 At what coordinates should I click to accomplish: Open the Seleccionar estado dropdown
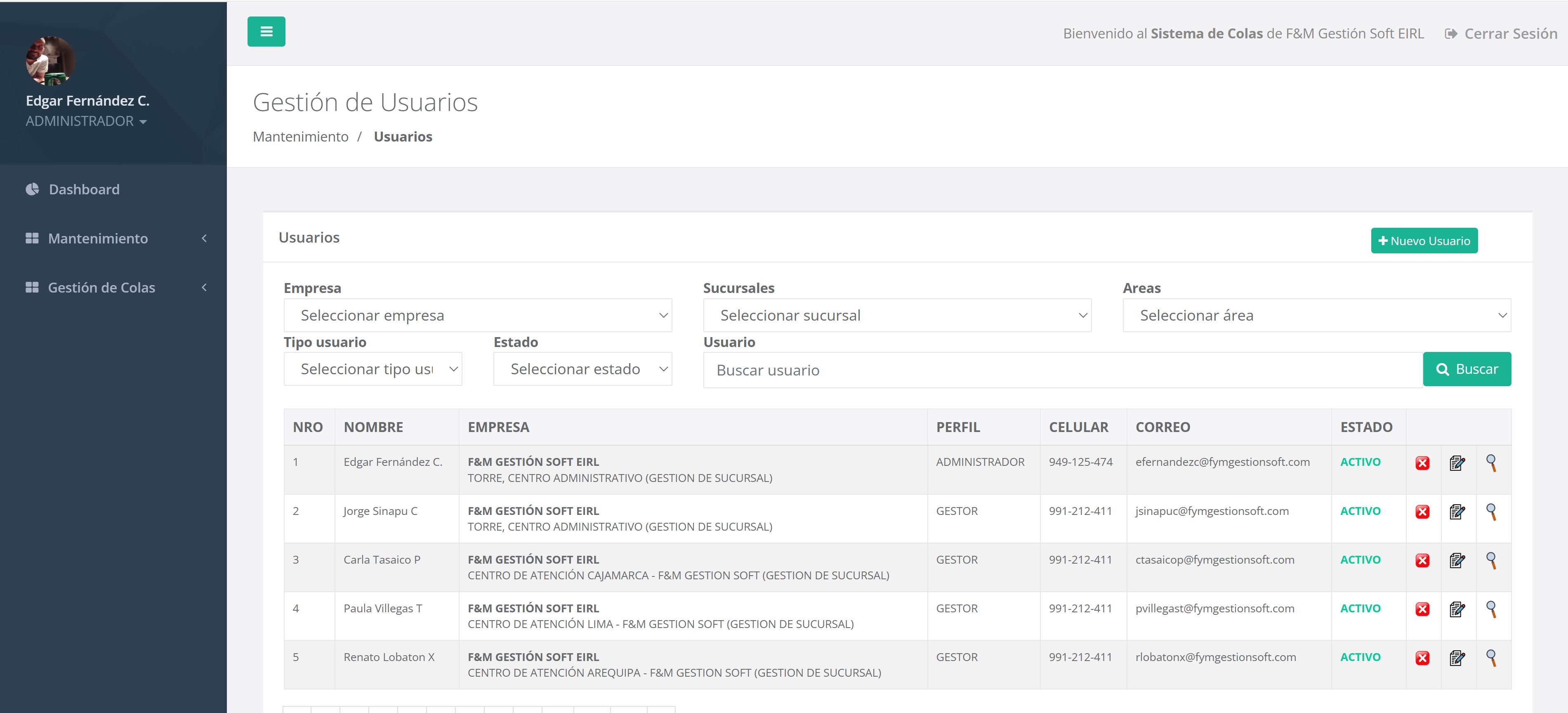(x=582, y=369)
